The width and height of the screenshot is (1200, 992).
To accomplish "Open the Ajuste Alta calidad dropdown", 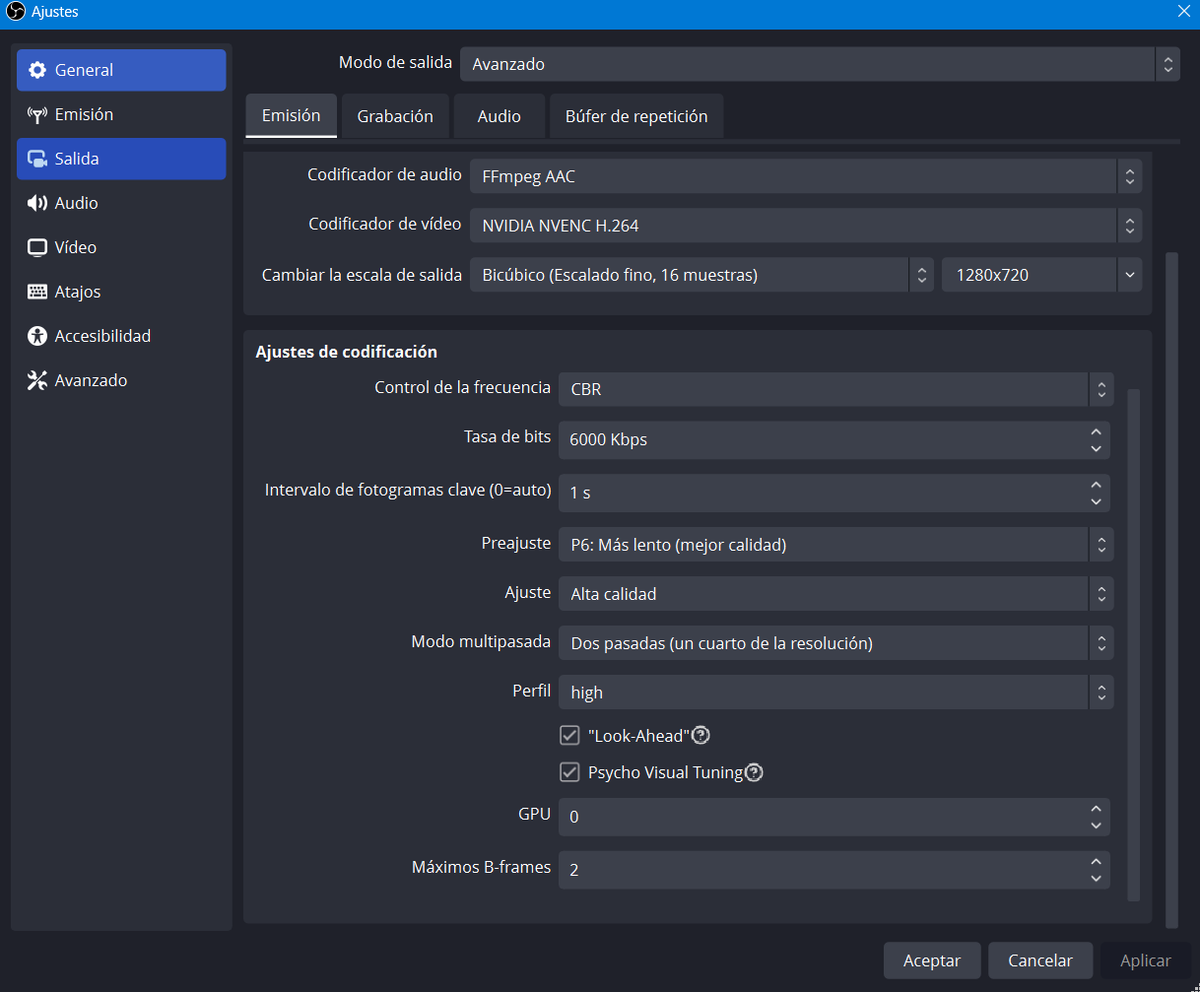I will (836, 594).
